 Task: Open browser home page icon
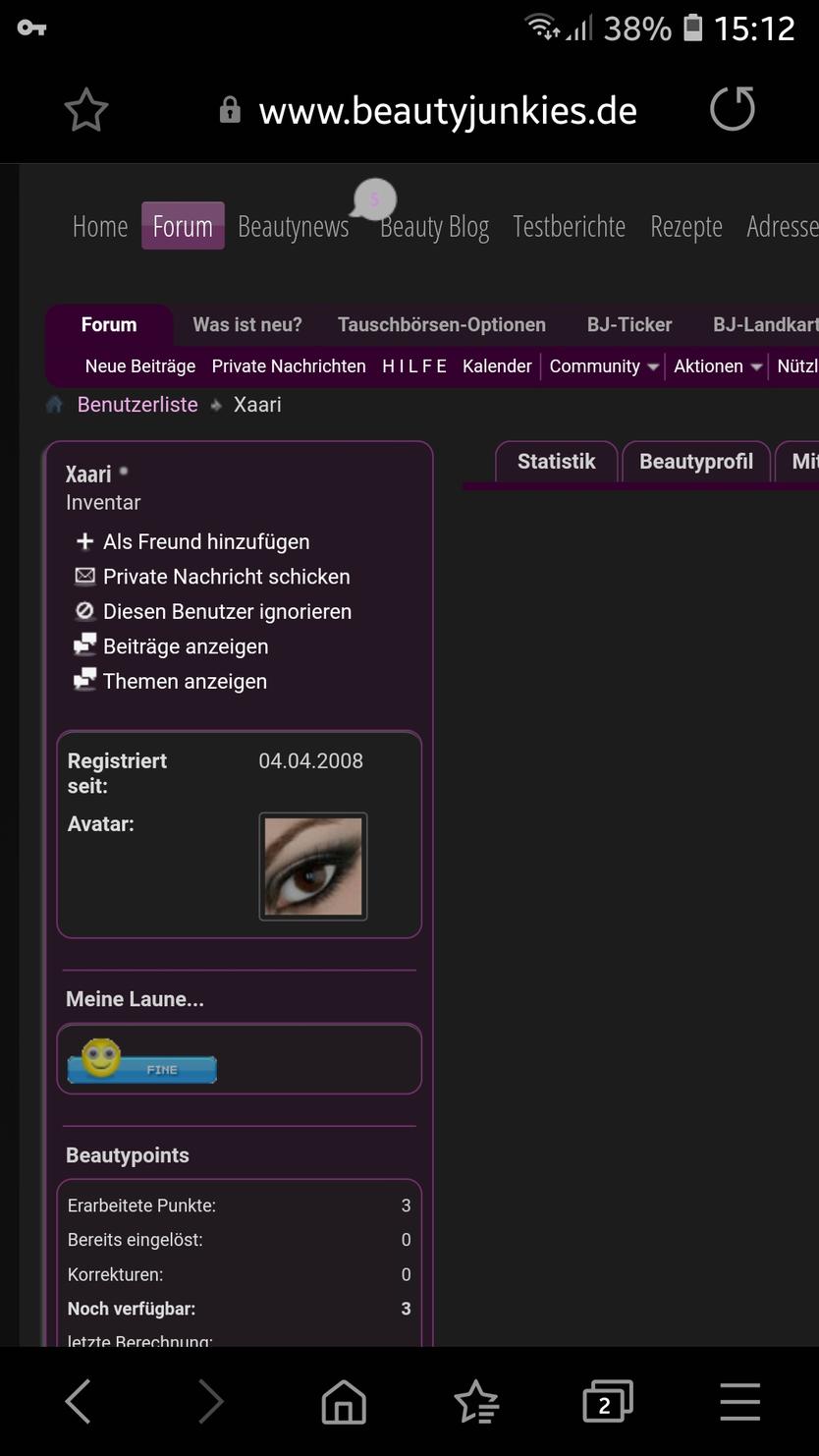coord(344,1401)
